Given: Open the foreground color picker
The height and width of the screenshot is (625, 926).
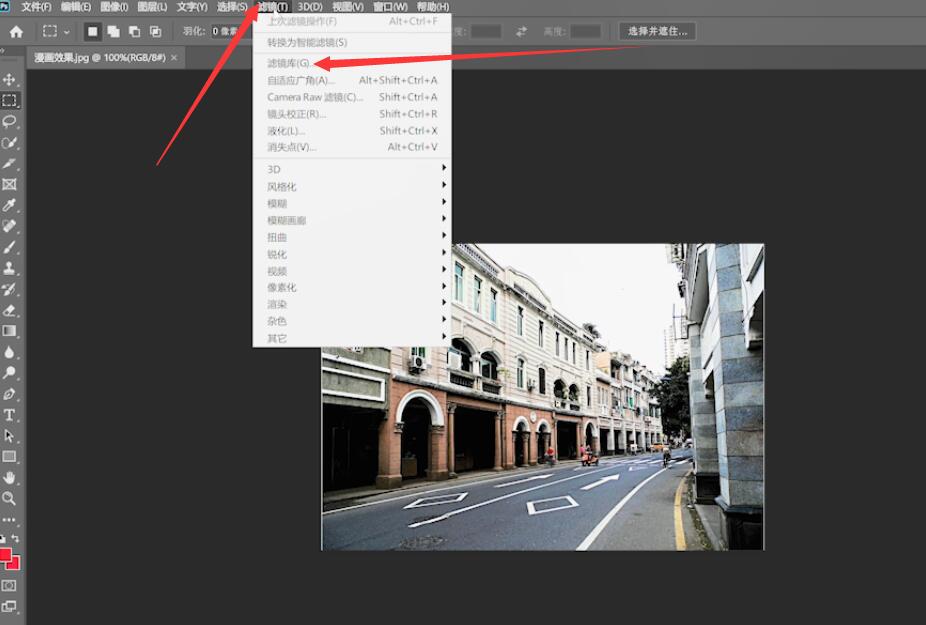Looking at the screenshot, I should click(x=5, y=555).
